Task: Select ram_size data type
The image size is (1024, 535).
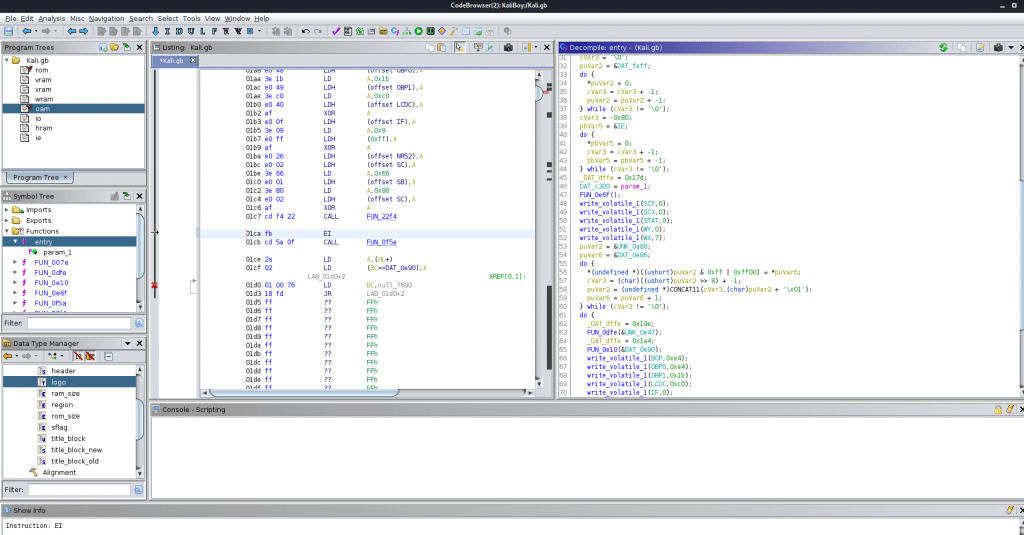Action: point(65,394)
